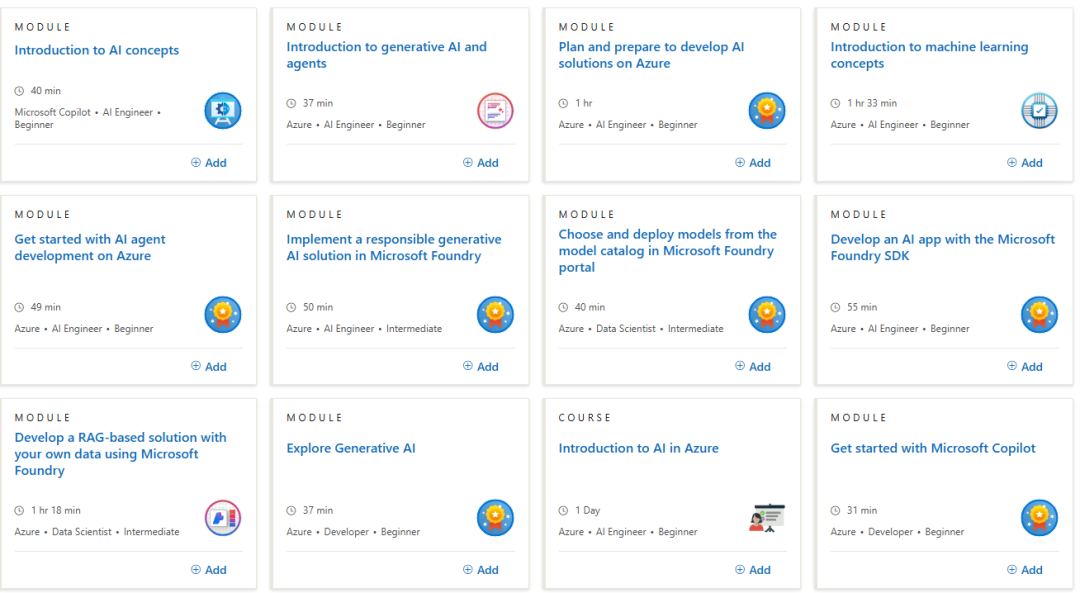Add Implement a responsible generative AI solution
The height and width of the screenshot is (593, 1080).
481,367
